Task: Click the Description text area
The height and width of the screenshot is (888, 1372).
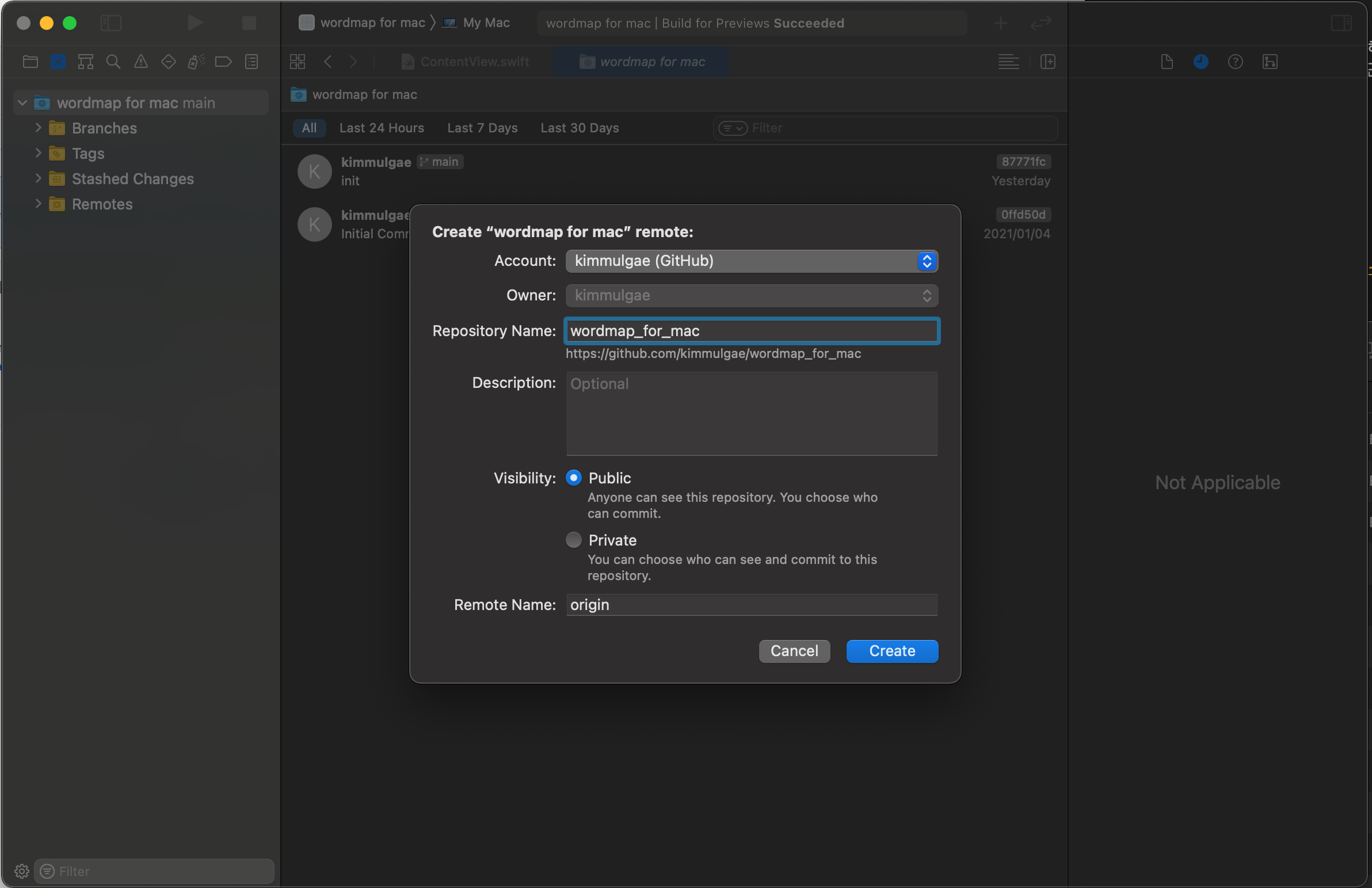Action: (752, 413)
